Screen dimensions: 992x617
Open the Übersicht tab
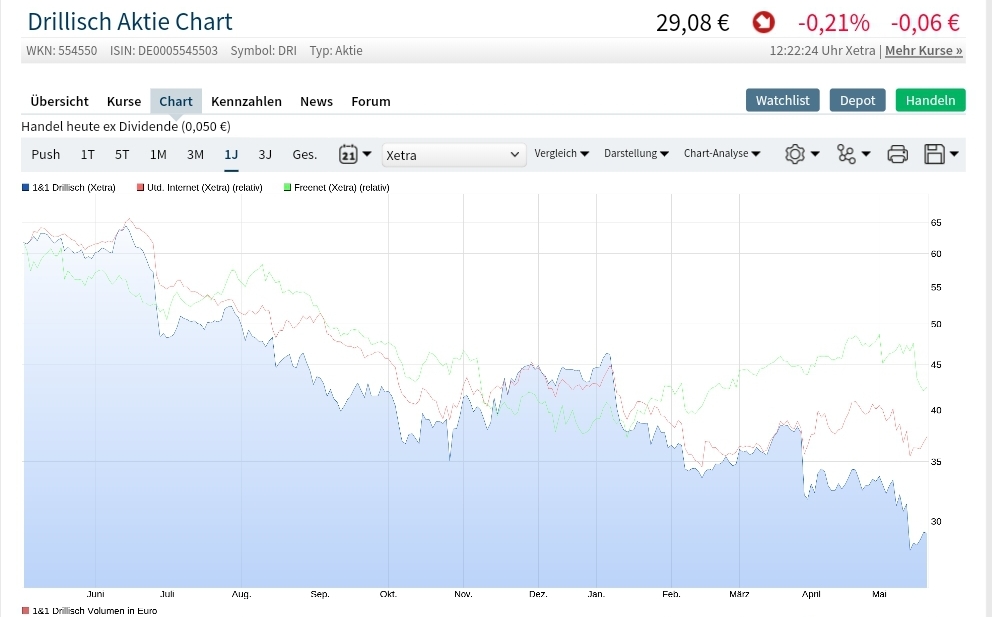pyautogui.click(x=59, y=101)
